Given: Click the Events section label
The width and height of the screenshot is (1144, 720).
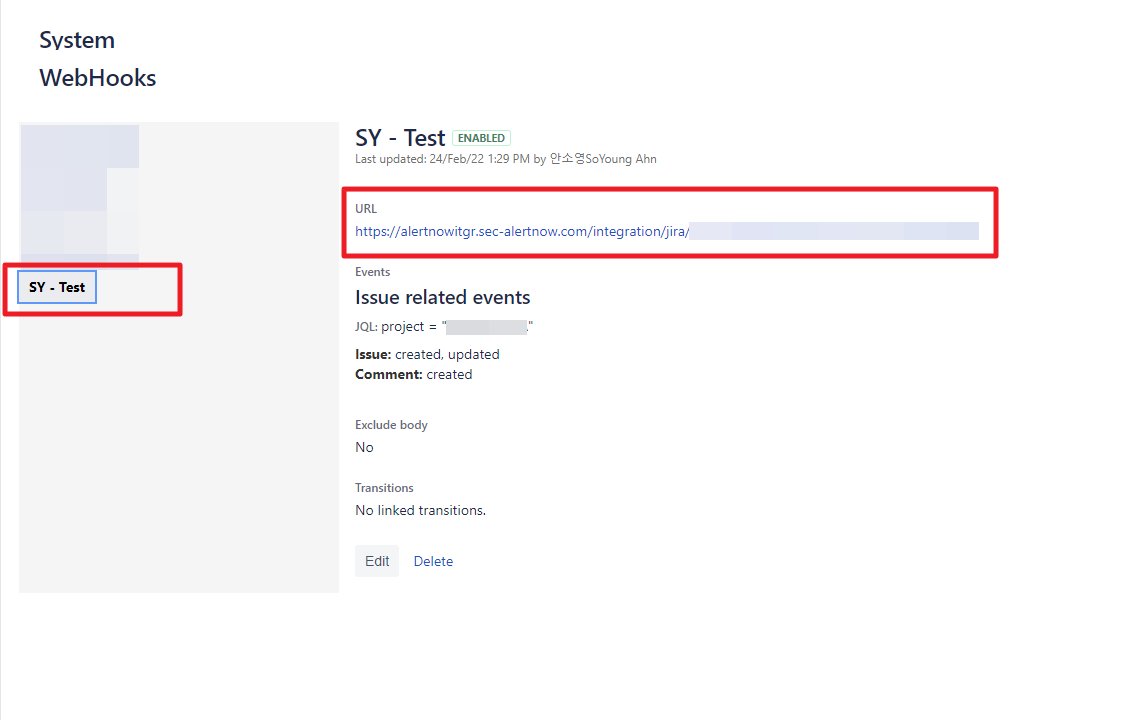Looking at the screenshot, I should click(372, 272).
